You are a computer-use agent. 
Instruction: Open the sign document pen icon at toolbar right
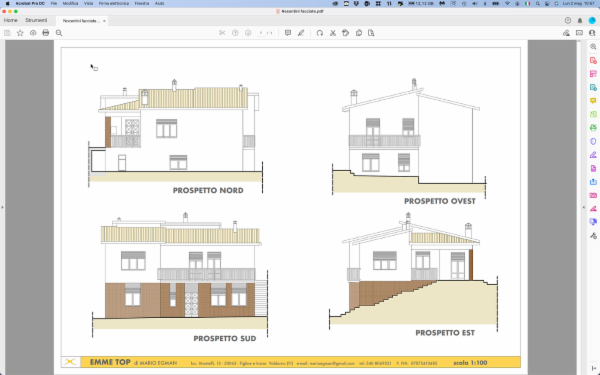(x=566, y=33)
